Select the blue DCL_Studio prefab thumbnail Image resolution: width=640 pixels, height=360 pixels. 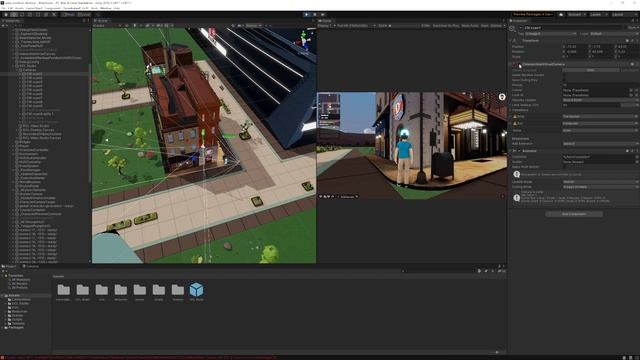[x=196, y=290]
